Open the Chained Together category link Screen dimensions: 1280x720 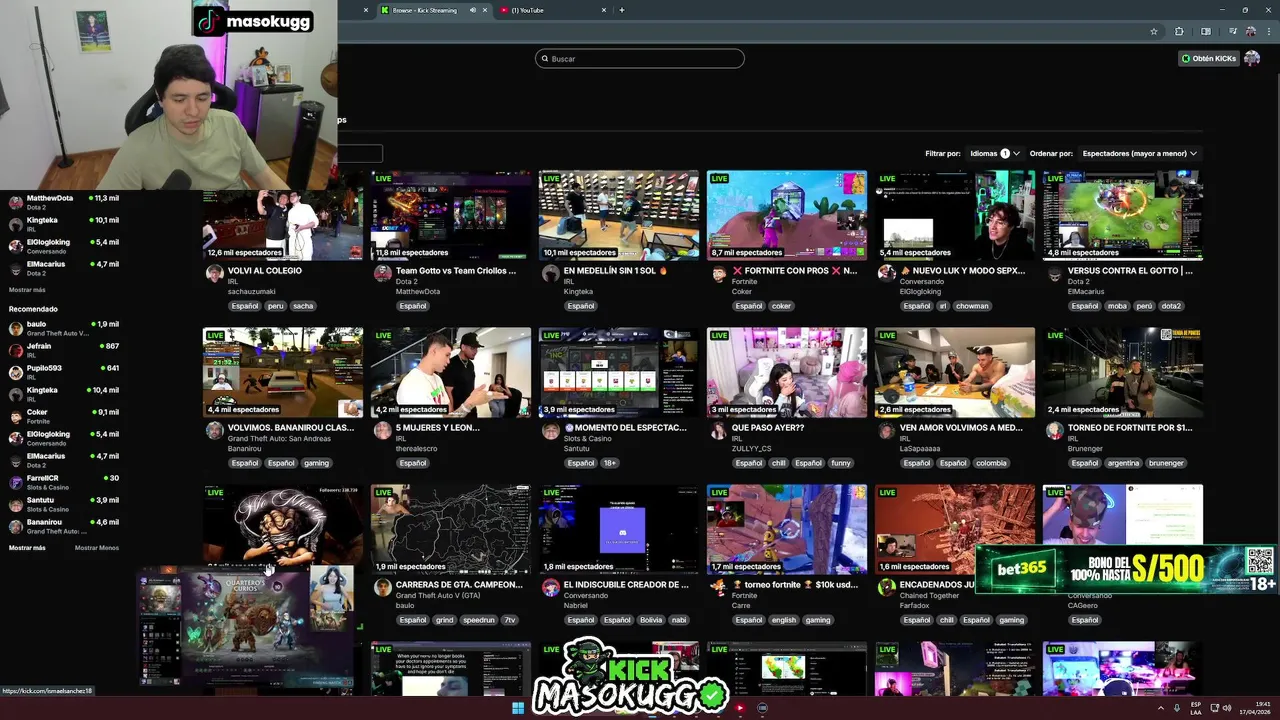928,595
